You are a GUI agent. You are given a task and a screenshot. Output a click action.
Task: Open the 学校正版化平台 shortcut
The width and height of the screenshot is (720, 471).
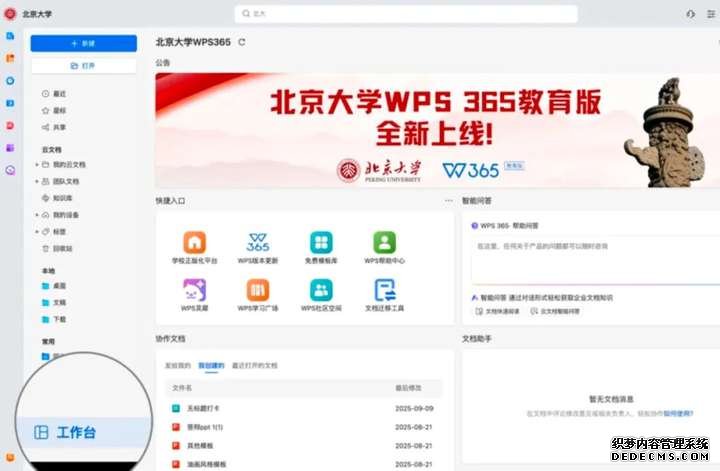195,248
